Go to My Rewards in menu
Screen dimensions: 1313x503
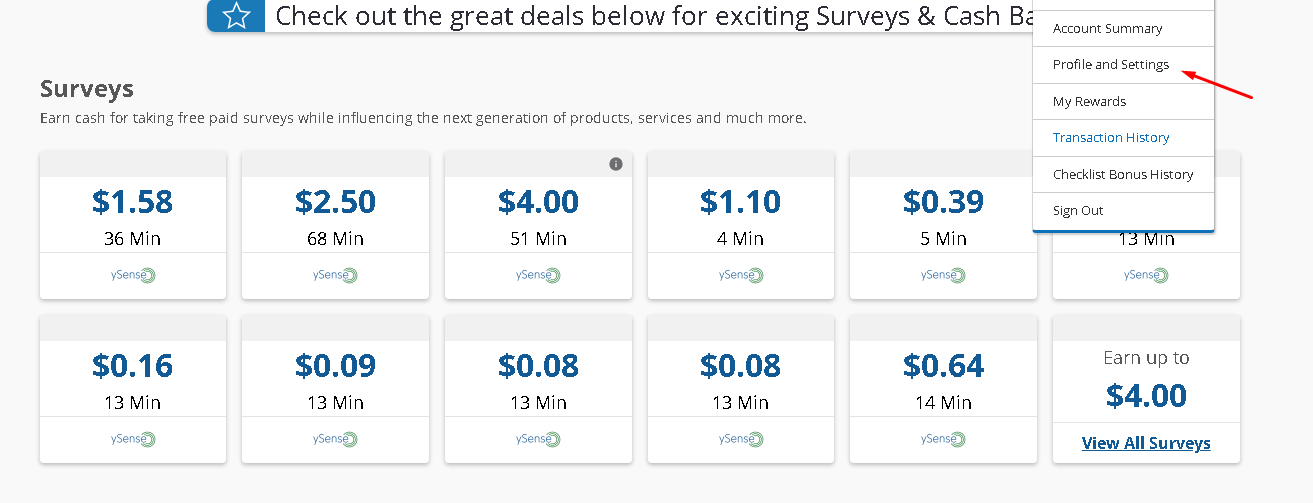[x=1089, y=102]
